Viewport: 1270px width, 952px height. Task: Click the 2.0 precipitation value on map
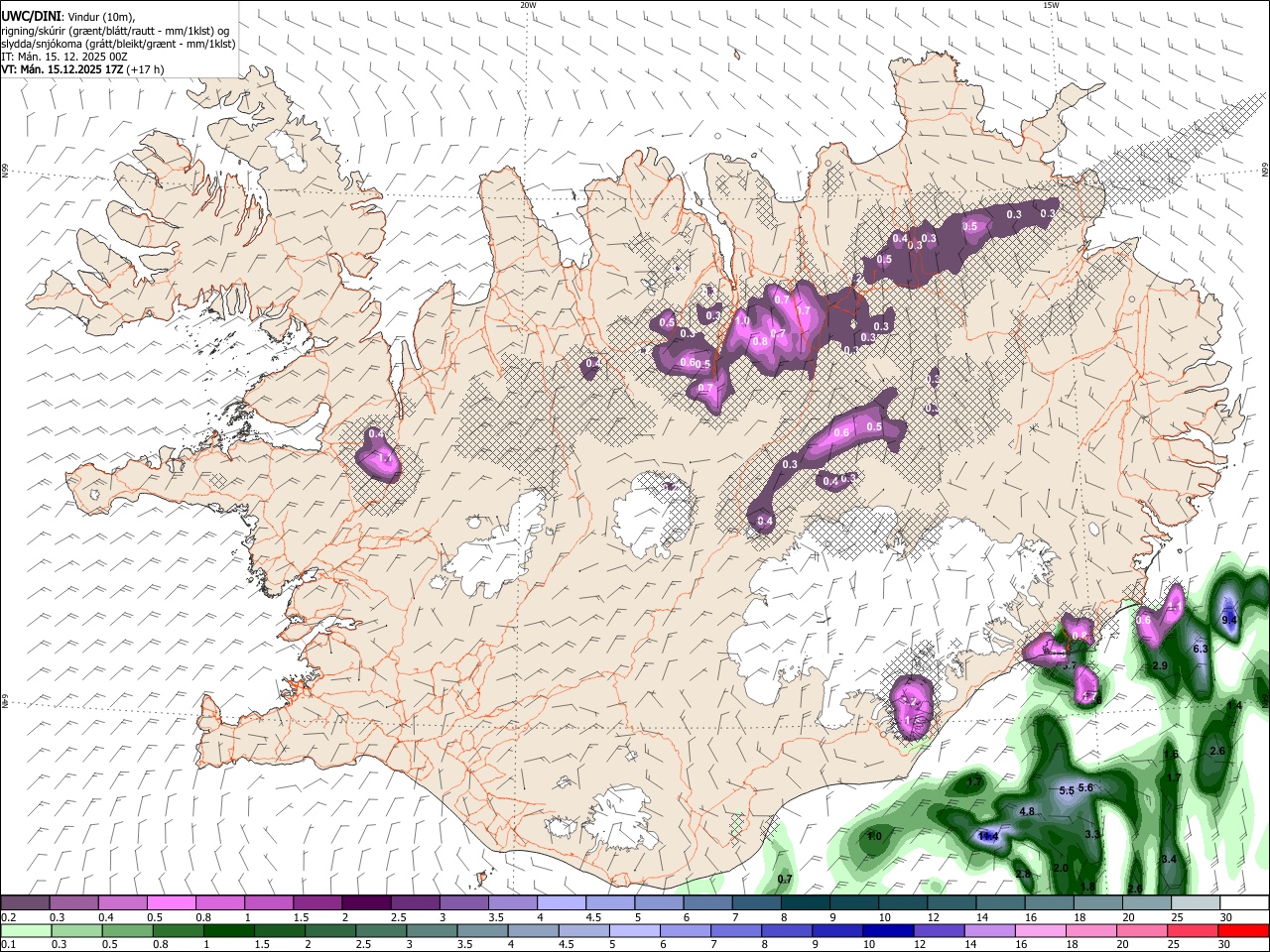1061,868
